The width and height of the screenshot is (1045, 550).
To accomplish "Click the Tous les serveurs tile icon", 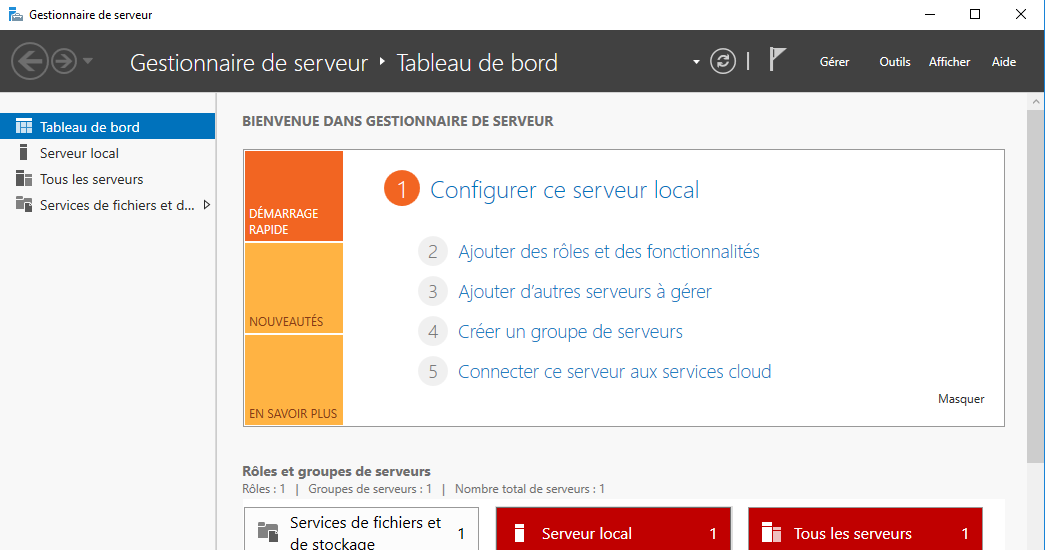I will pos(771,533).
